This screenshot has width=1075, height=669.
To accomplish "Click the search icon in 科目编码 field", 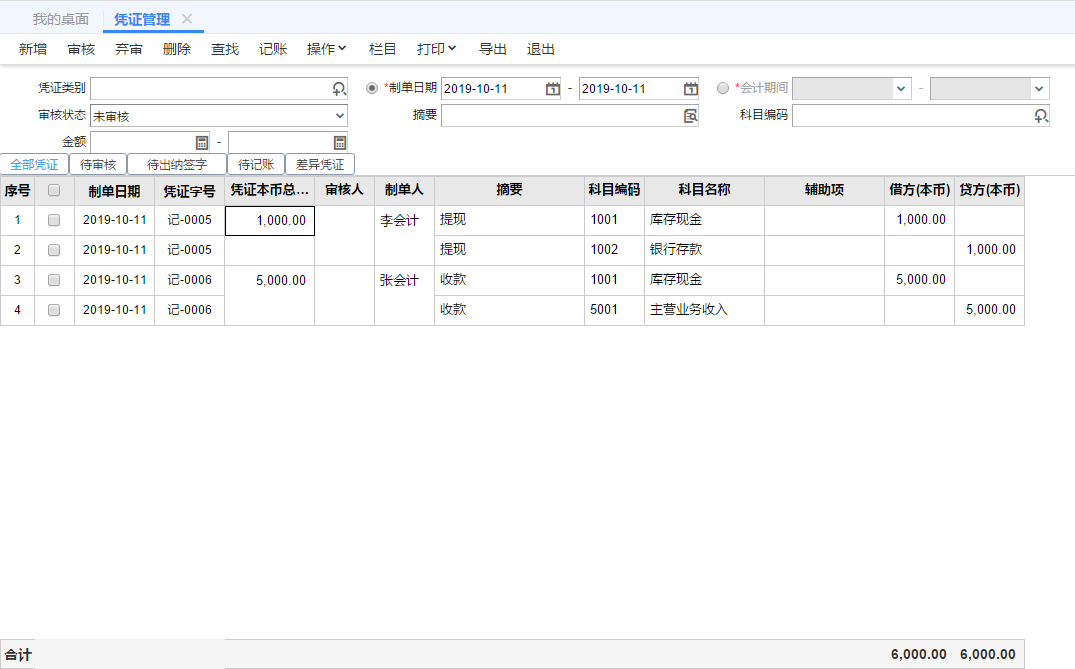I will (1041, 116).
